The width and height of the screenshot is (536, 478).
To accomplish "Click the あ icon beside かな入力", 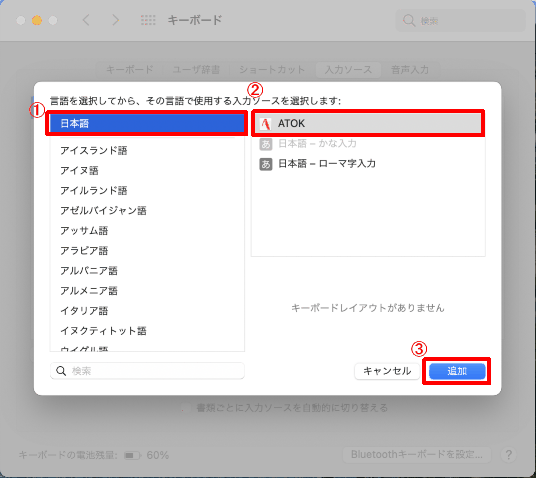I will pos(266,144).
